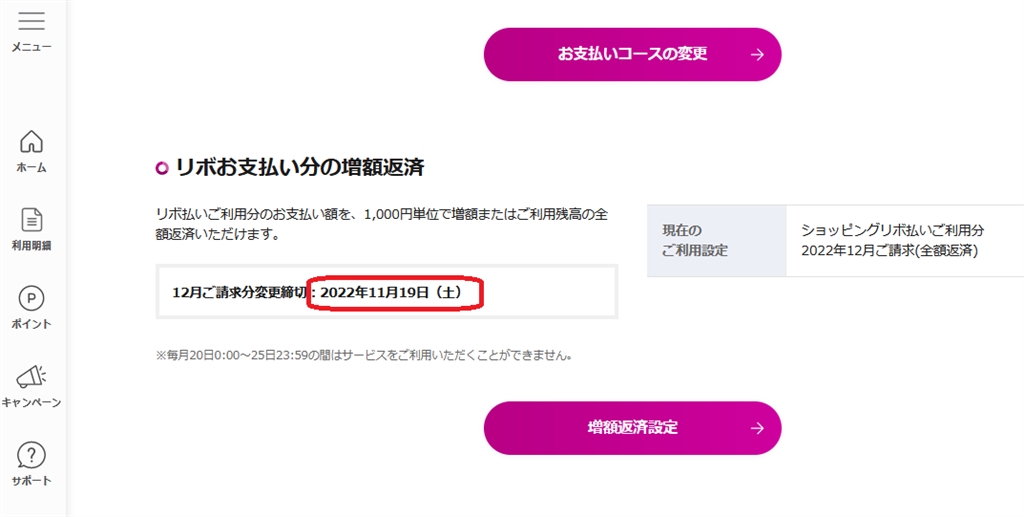Open the 利用明細 document icon
1024x517 pixels.
pyautogui.click(x=32, y=220)
